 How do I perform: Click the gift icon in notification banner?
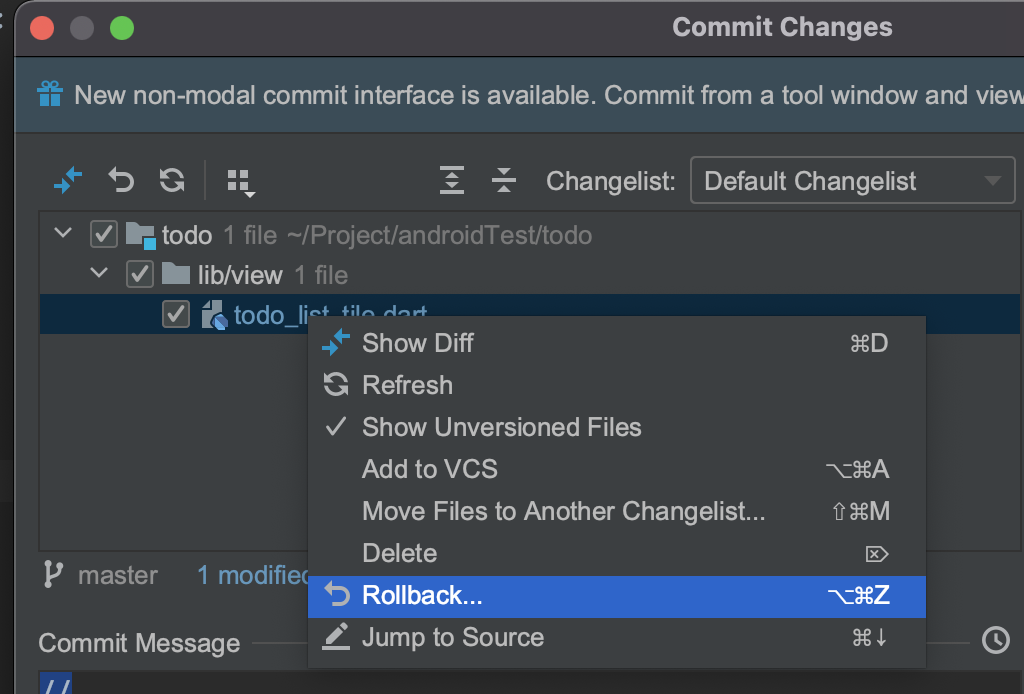tap(50, 95)
